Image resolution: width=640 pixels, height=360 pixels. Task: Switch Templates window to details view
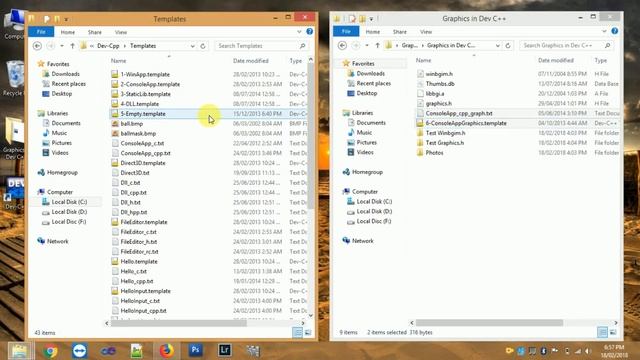298,333
